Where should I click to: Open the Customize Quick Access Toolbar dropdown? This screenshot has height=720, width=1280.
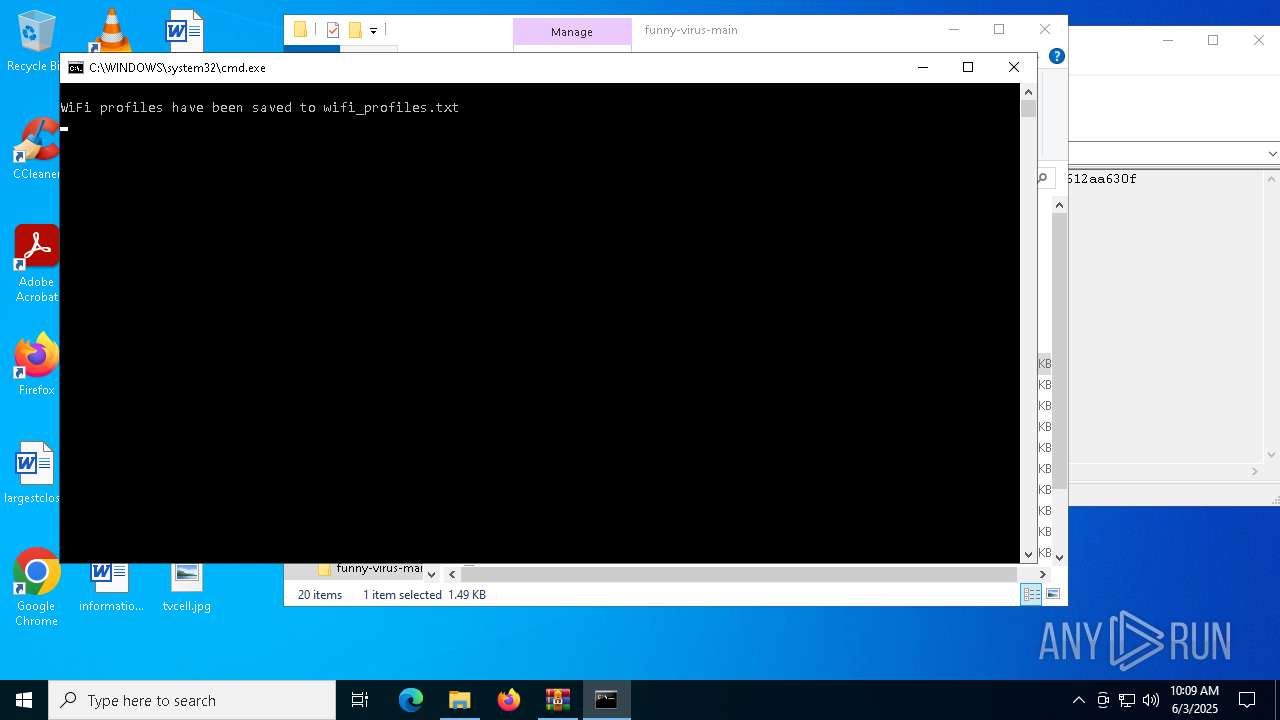coord(373,30)
